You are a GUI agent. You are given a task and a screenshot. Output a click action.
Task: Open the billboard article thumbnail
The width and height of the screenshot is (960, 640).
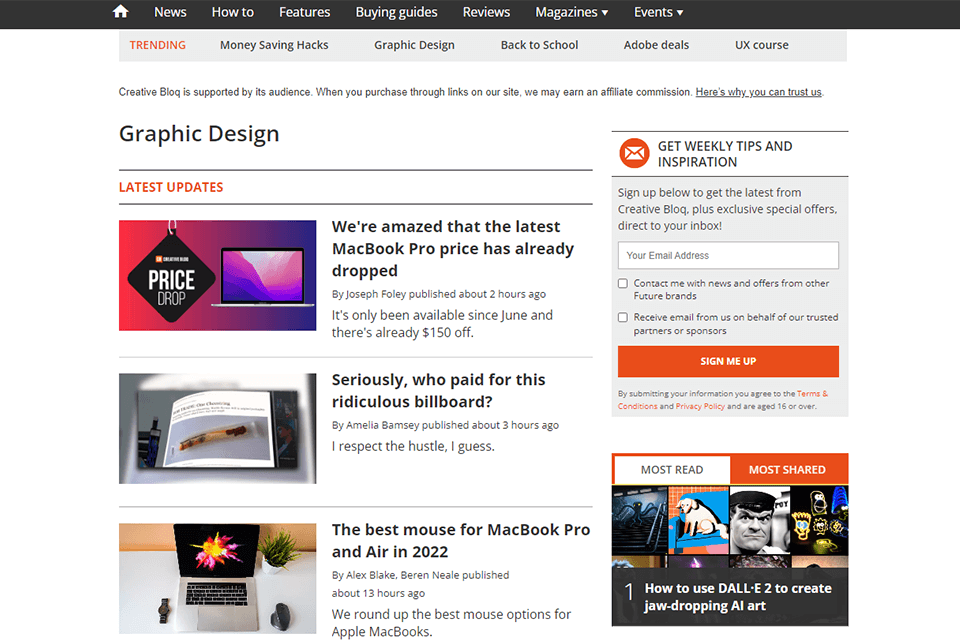[217, 429]
